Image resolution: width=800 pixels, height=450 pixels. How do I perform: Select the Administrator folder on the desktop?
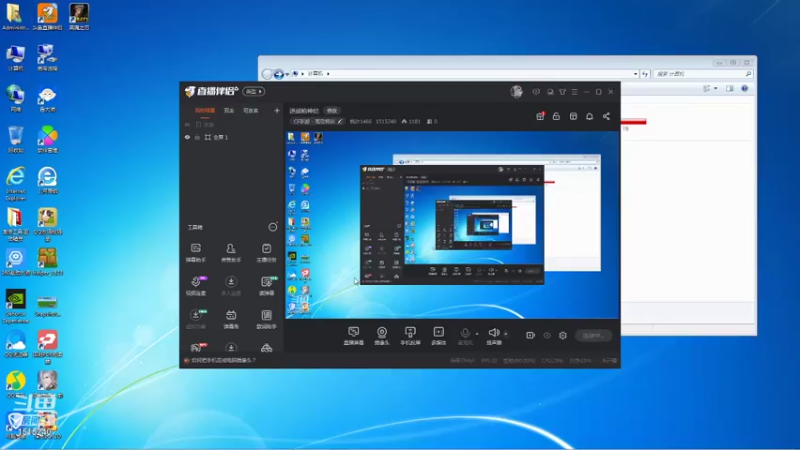pos(15,17)
